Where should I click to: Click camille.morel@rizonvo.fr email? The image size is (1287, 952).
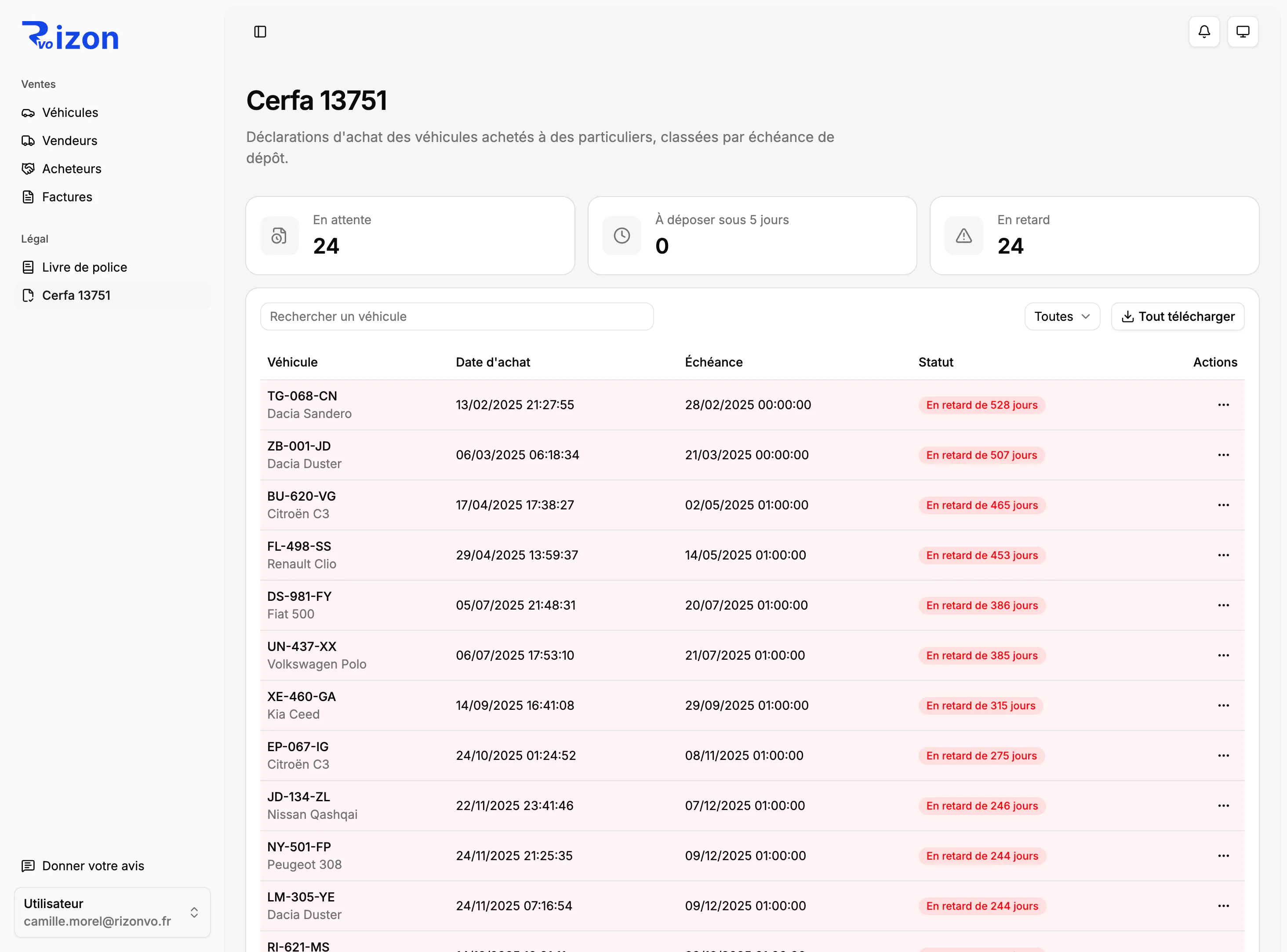pyautogui.click(x=98, y=922)
